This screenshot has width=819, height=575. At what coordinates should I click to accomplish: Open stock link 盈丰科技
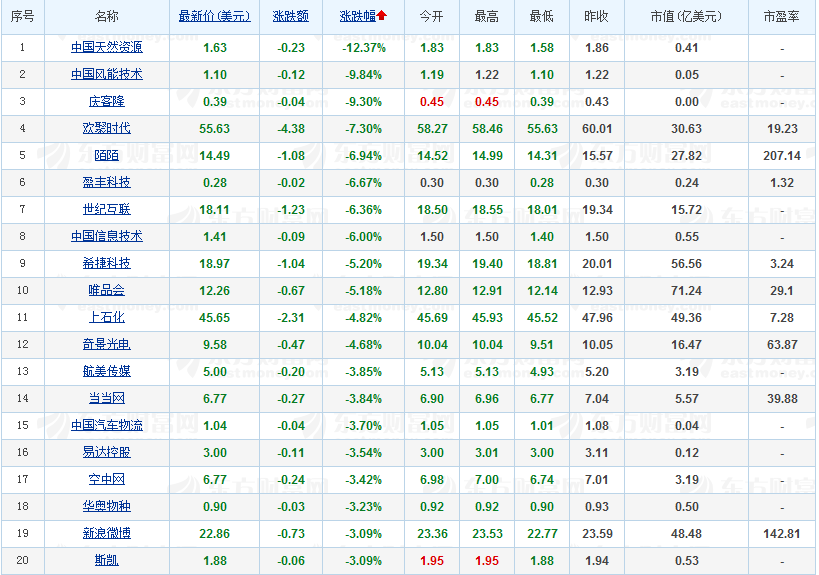point(107,182)
